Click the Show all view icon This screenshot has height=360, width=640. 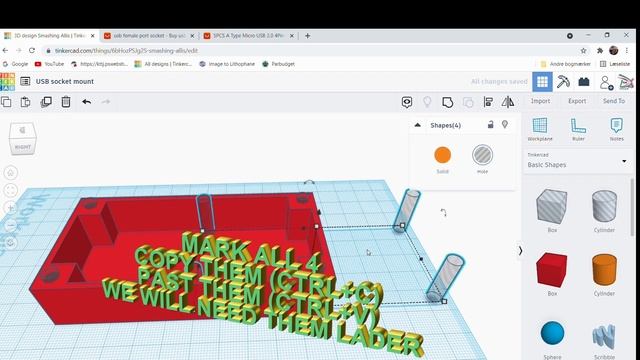407,102
